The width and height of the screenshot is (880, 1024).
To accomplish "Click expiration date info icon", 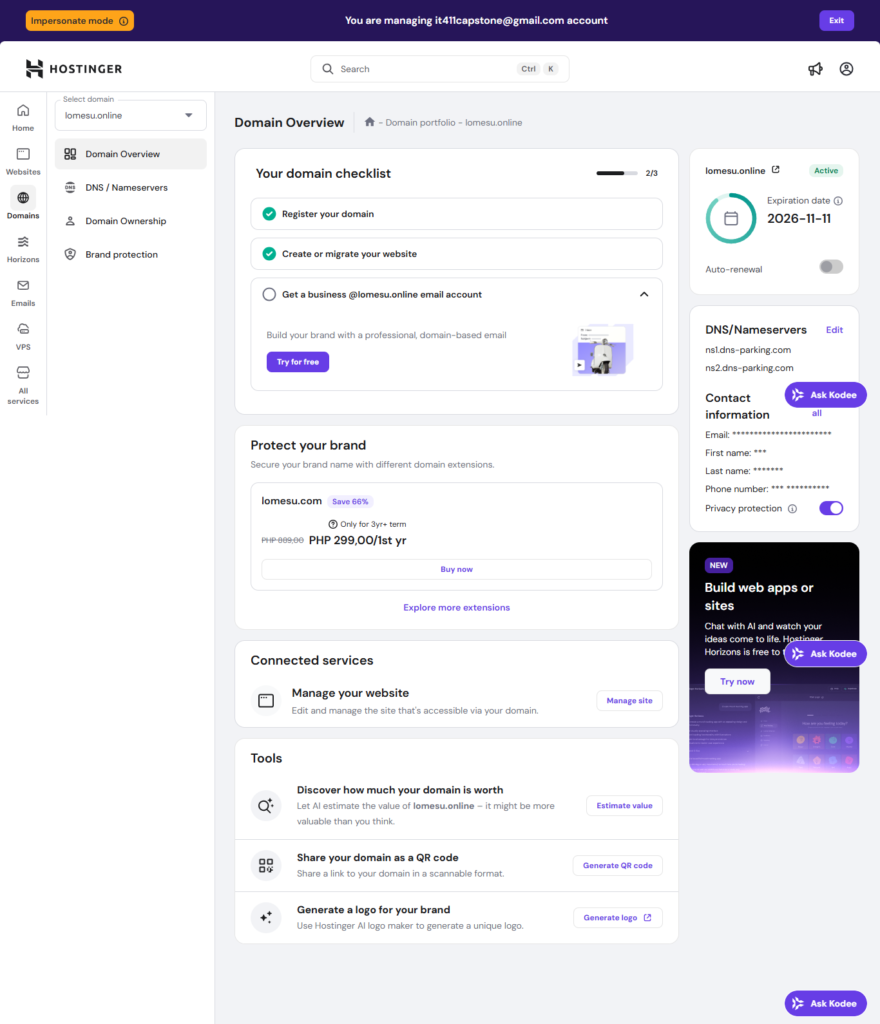I will click(x=838, y=201).
